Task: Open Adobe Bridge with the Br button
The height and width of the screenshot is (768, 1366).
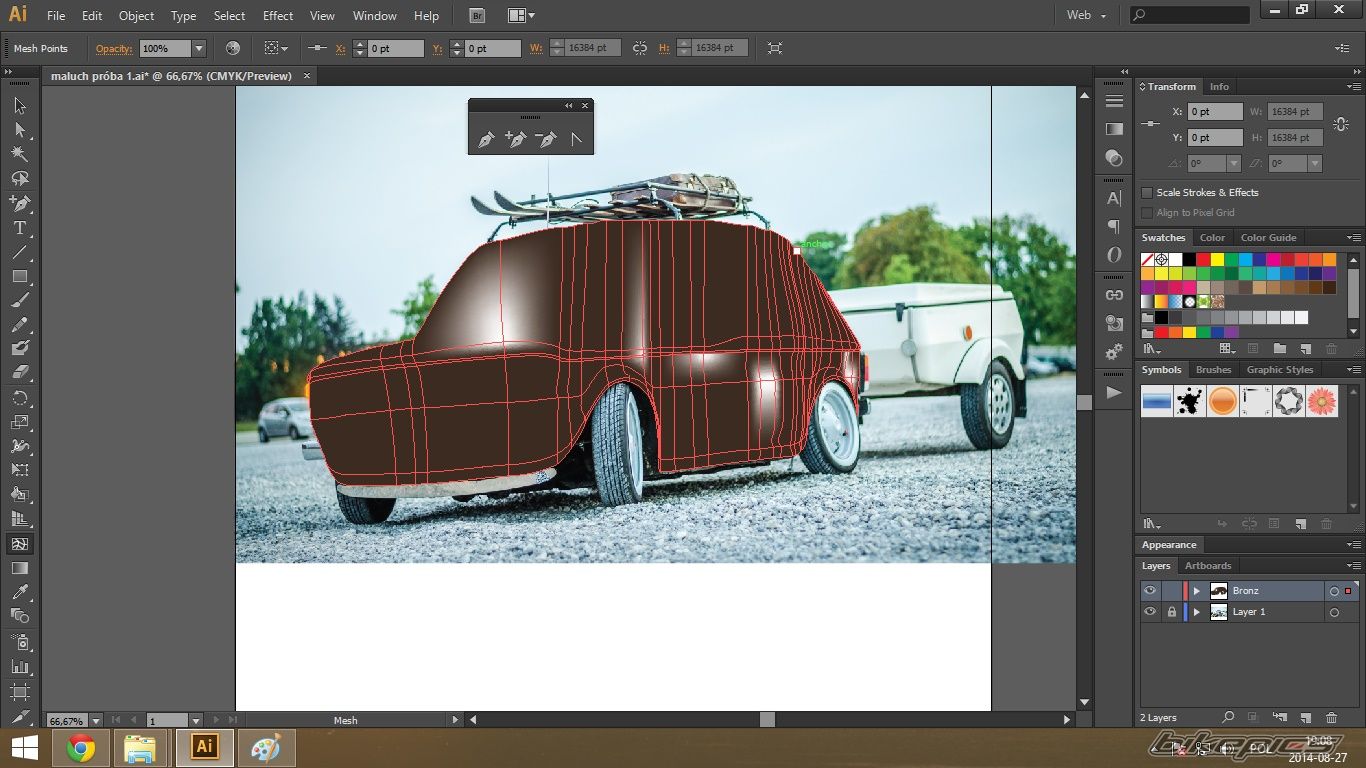Action: 477,16
